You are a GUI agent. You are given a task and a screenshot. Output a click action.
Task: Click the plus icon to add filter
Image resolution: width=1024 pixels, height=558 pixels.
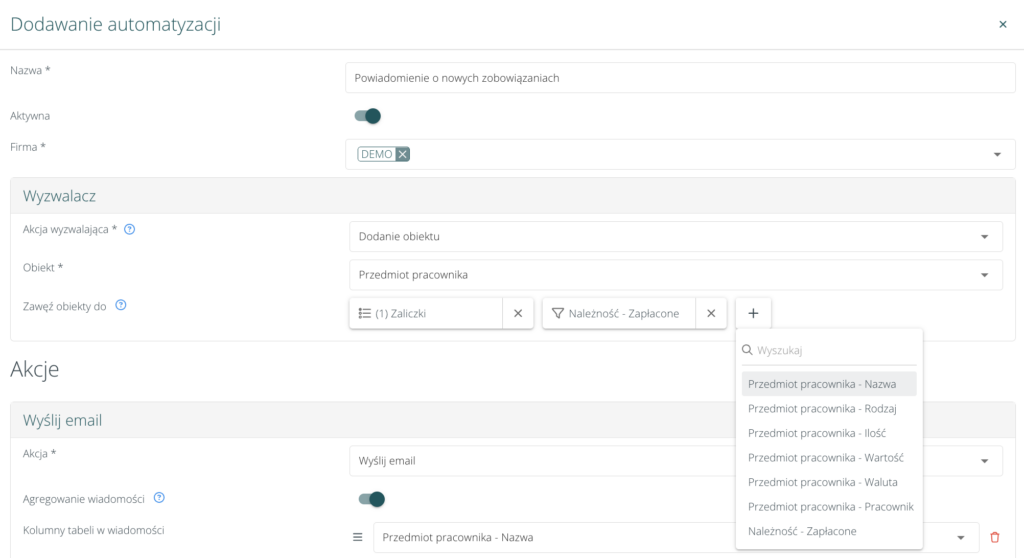point(753,314)
